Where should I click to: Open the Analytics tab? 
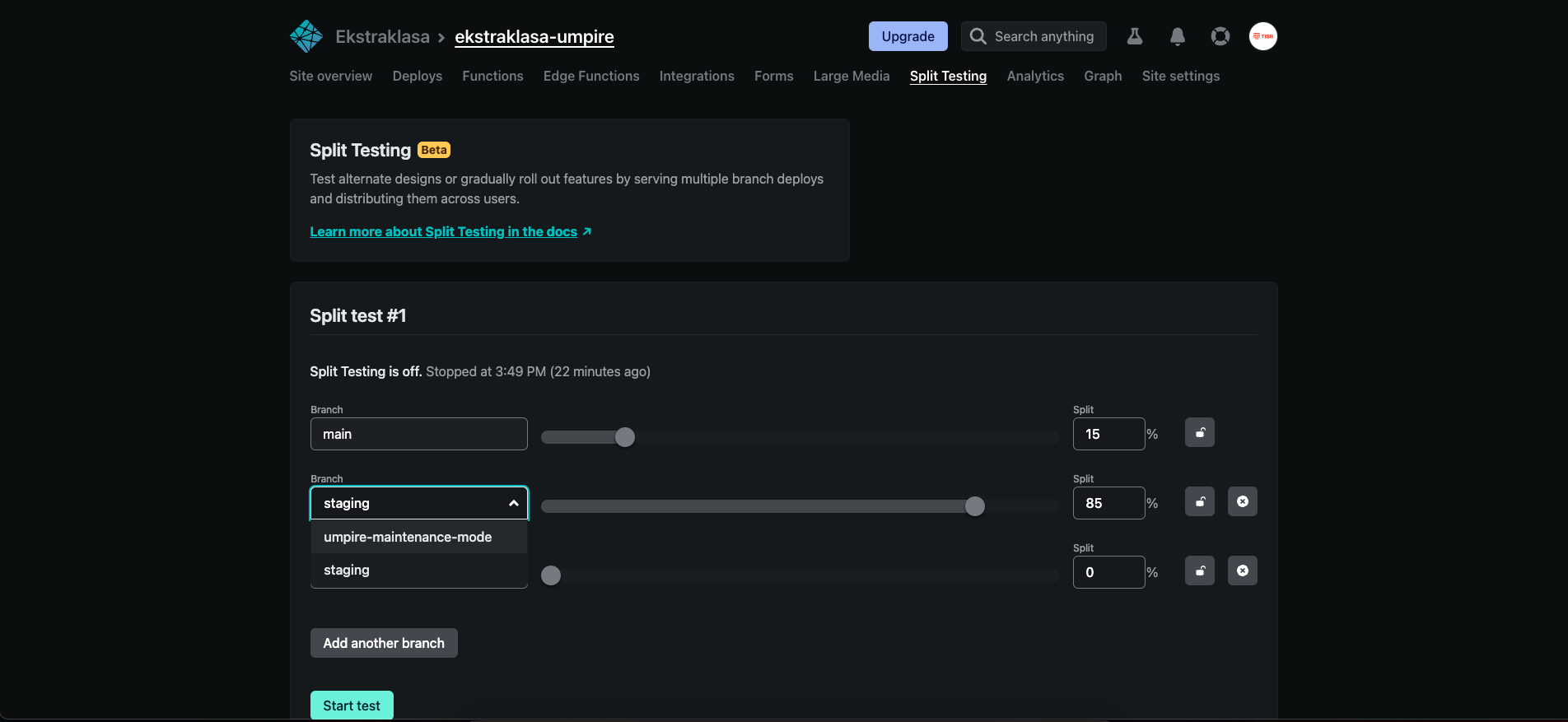coord(1035,76)
